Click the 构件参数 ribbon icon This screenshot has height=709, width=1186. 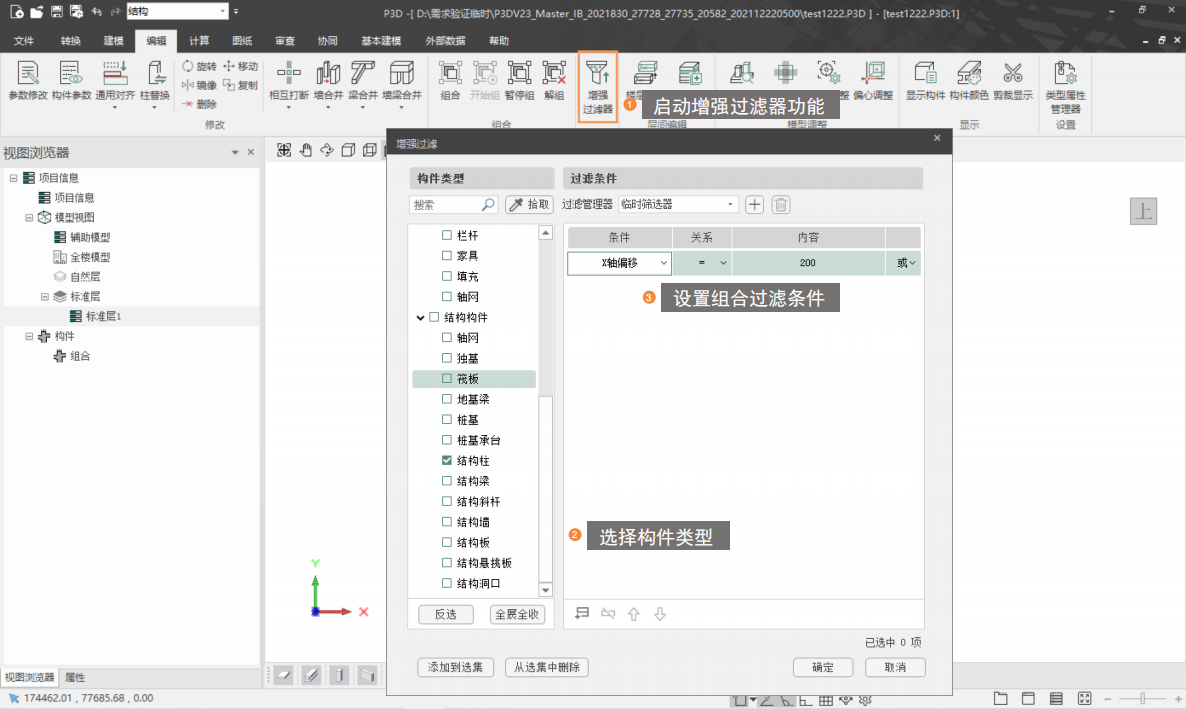click(71, 74)
